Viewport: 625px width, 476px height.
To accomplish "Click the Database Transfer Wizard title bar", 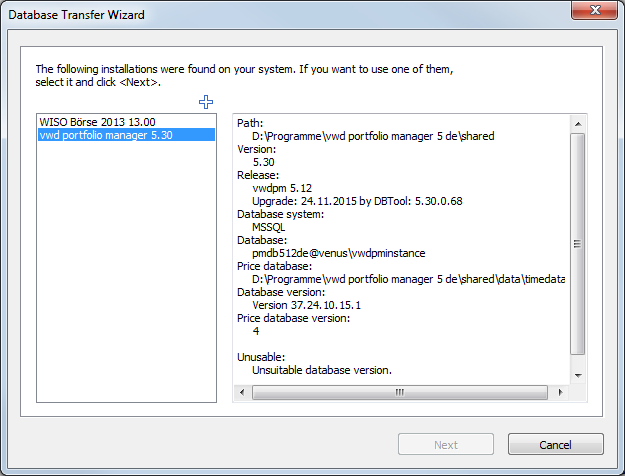I will pos(250,12).
